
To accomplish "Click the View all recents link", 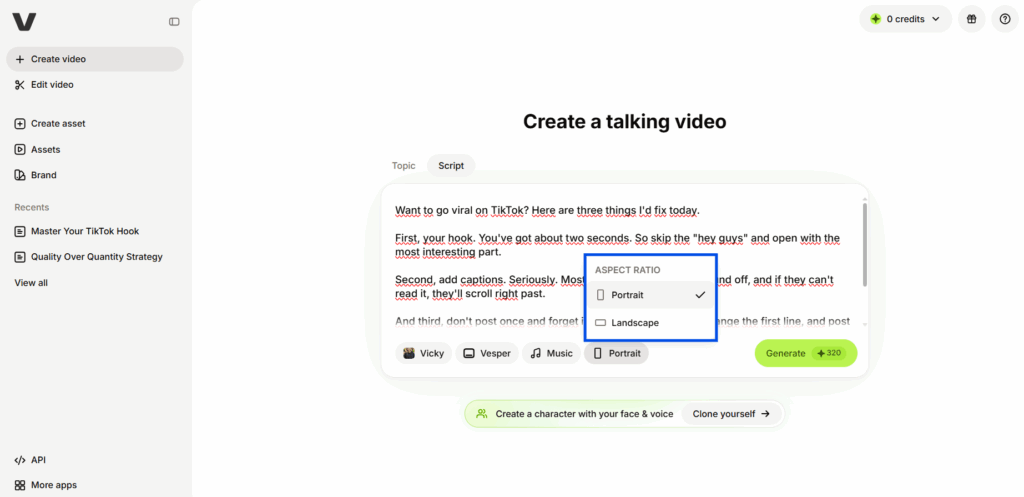I will click(31, 283).
